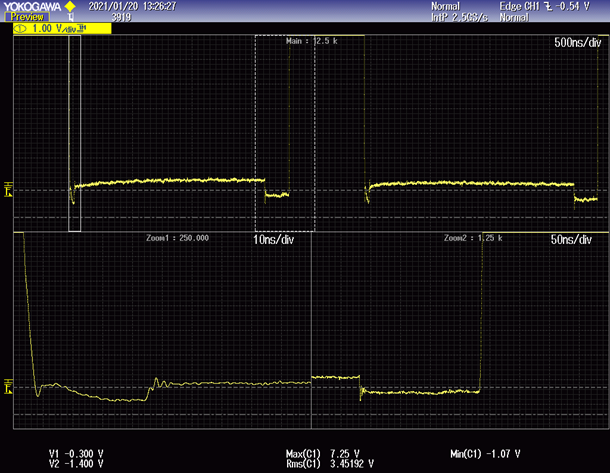Click the trigger position icon next to 3919

[x=71, y=17]
